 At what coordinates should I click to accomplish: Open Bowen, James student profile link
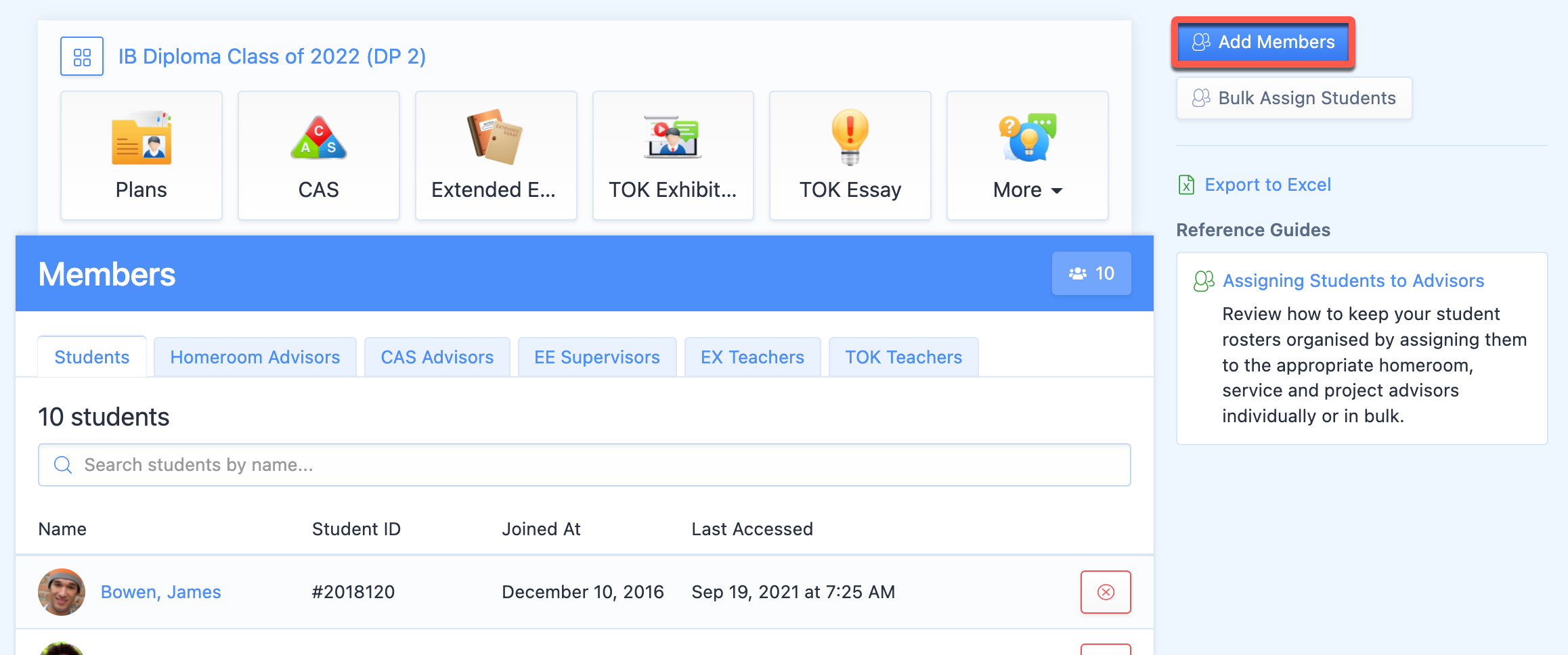(161, 592)
